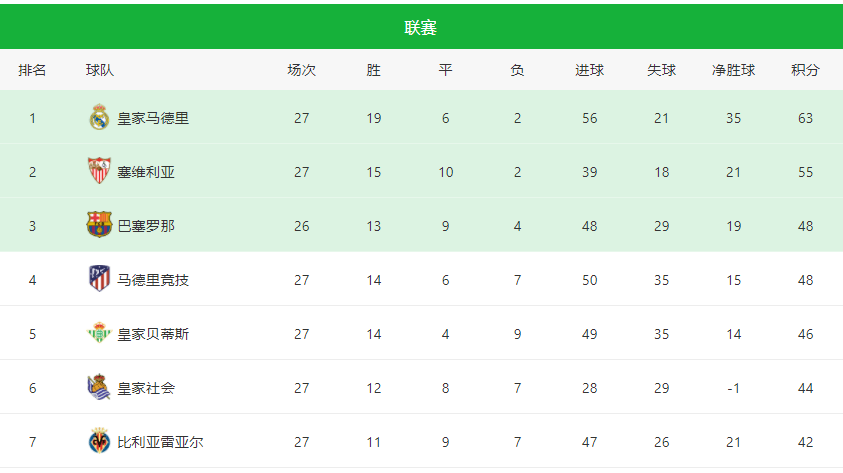Select the 联赛 header tab

point(420,27)
